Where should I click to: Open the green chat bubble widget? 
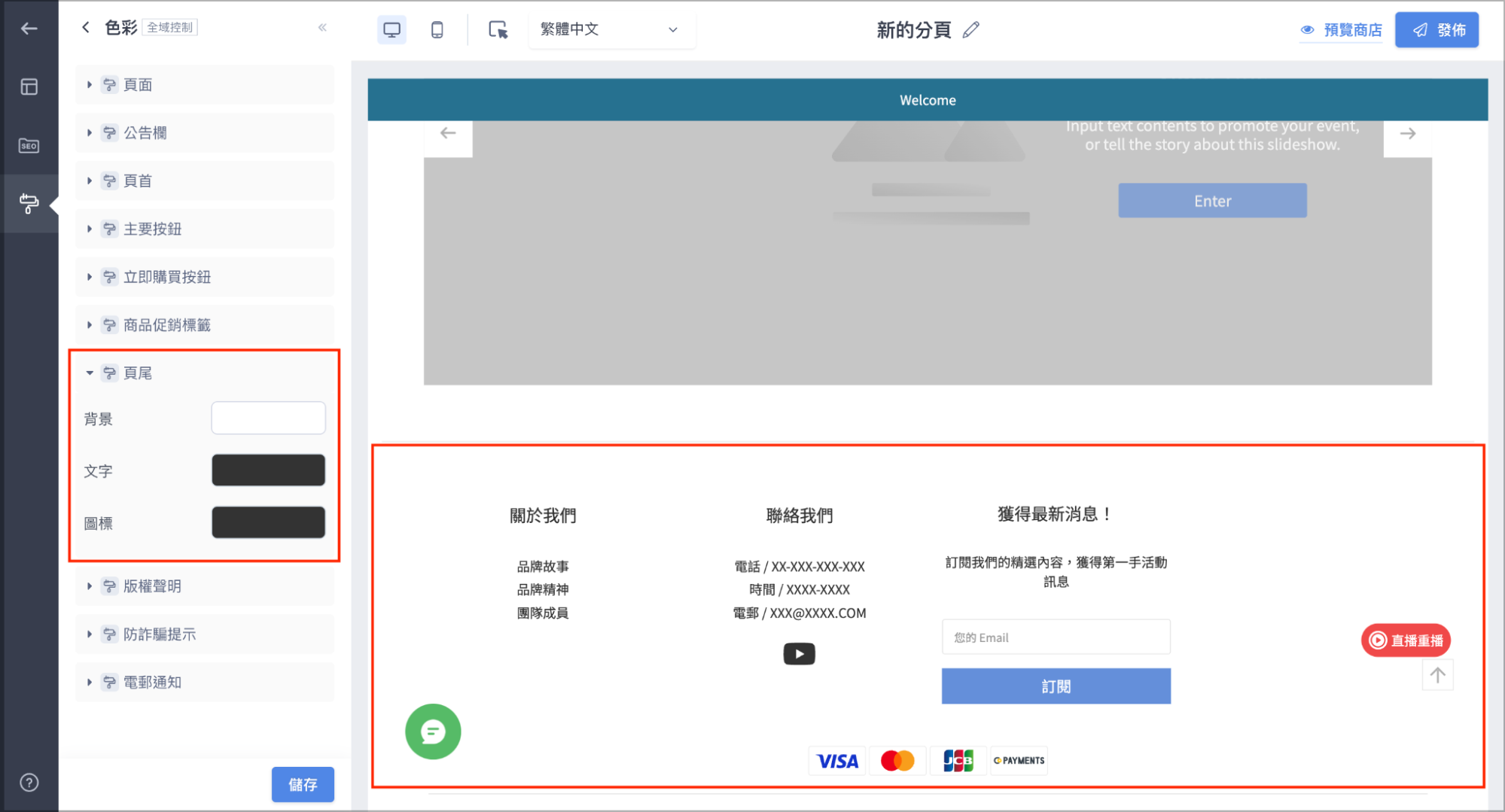(x=433, y=731)
